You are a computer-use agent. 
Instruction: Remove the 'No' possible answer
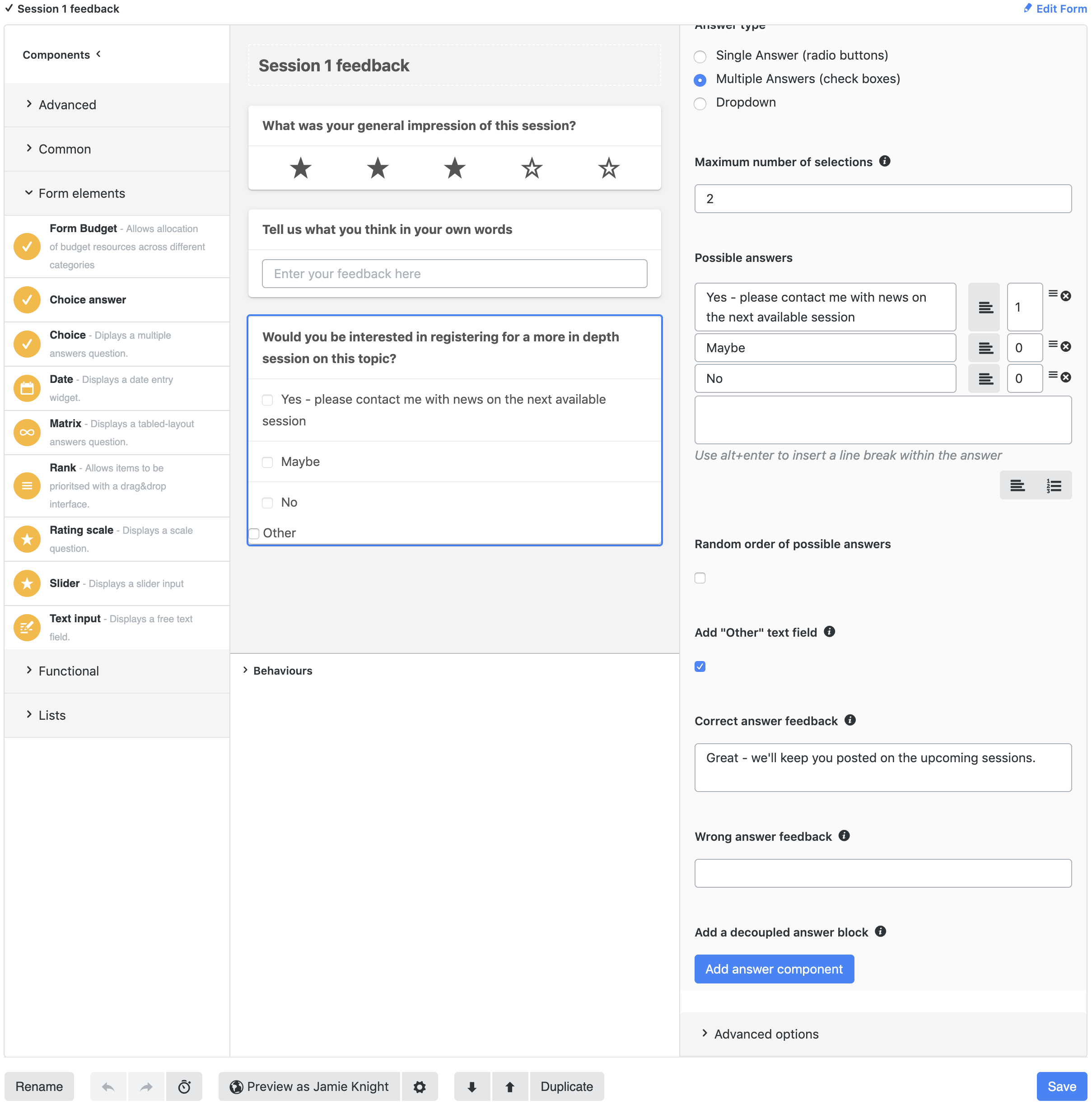point(1066,377)
